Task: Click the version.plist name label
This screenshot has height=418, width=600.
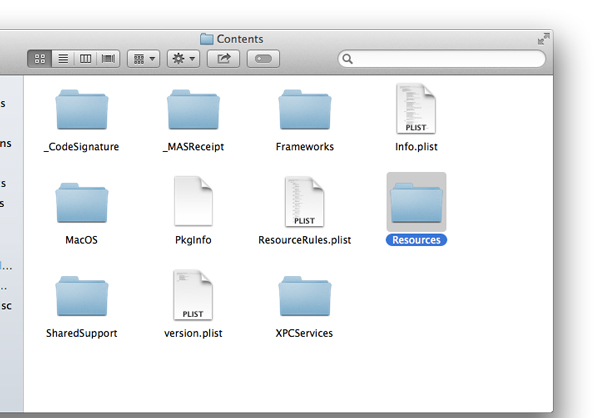Action: pyautogui.click(x=193, y=333)
